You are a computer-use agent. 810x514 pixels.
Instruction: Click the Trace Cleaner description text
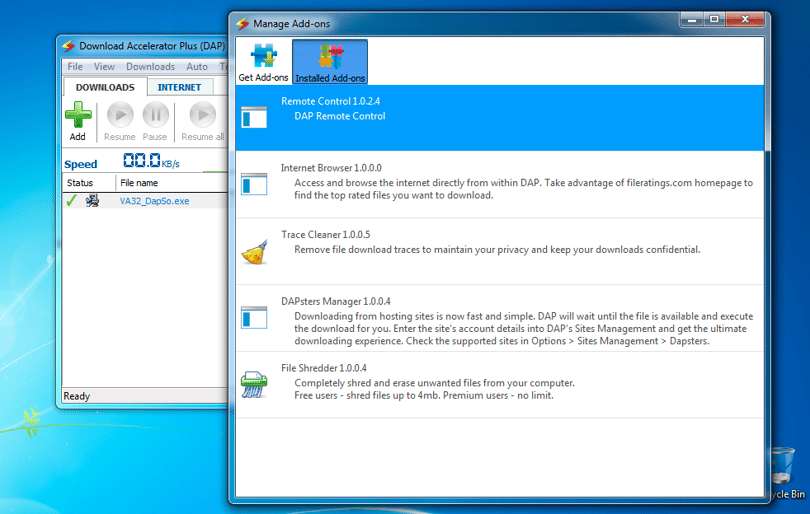pos(497,250)
